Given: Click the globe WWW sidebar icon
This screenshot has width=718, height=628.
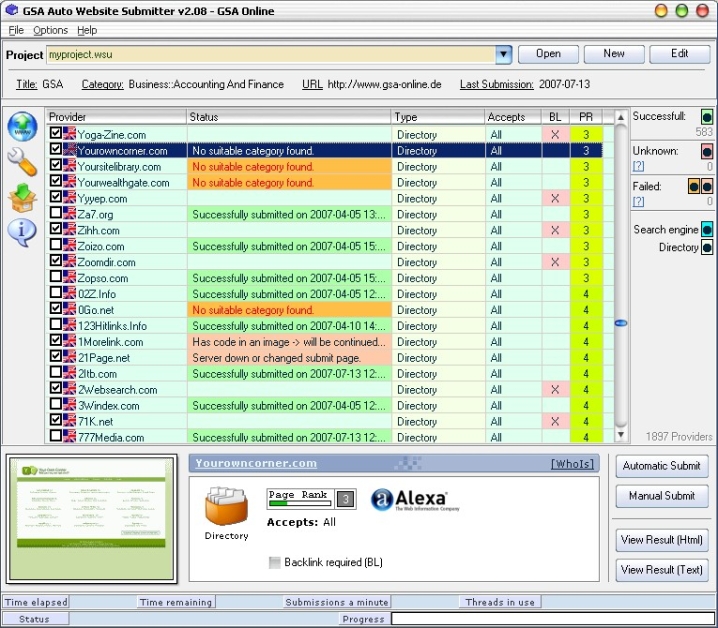Looking at the screenshot, I should 22,127.
